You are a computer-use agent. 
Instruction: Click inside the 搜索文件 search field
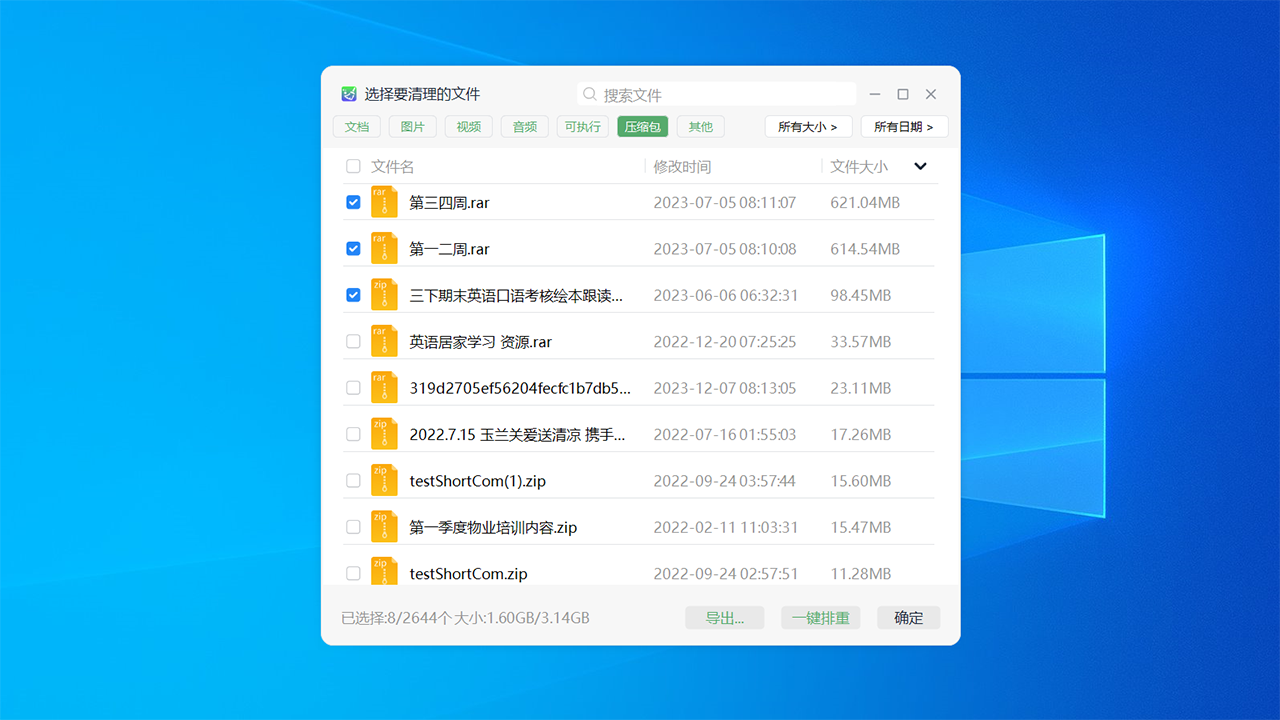pyautogui.click(x=715, y=93)
